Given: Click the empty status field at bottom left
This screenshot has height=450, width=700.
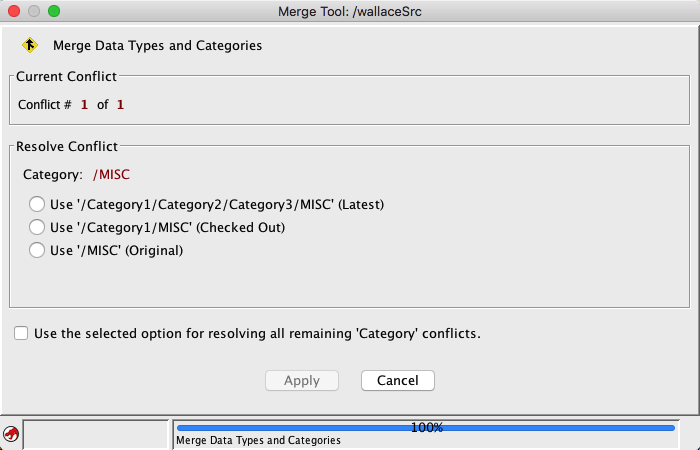Looking at the screenshot, I should click(95, 434).
